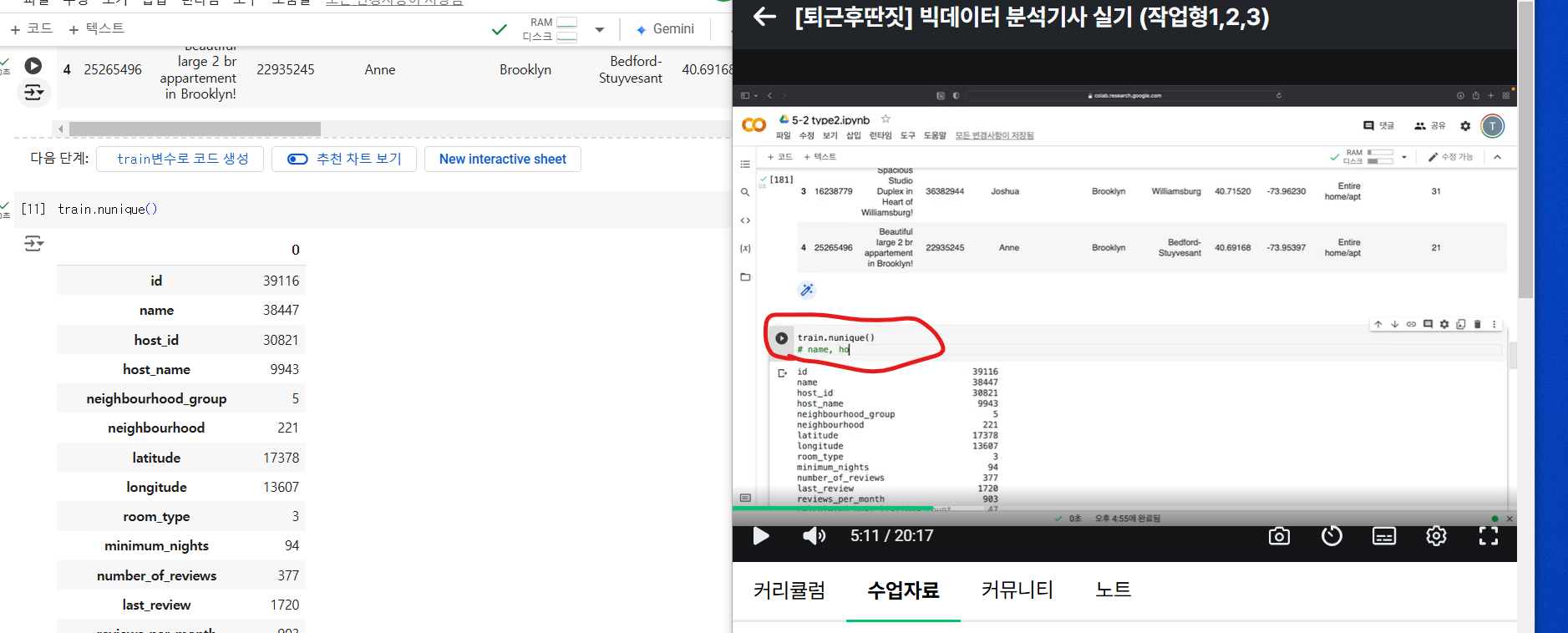Open the Gemini assistant
This screenshot has height=633, width=1568.
coord(665,29)
